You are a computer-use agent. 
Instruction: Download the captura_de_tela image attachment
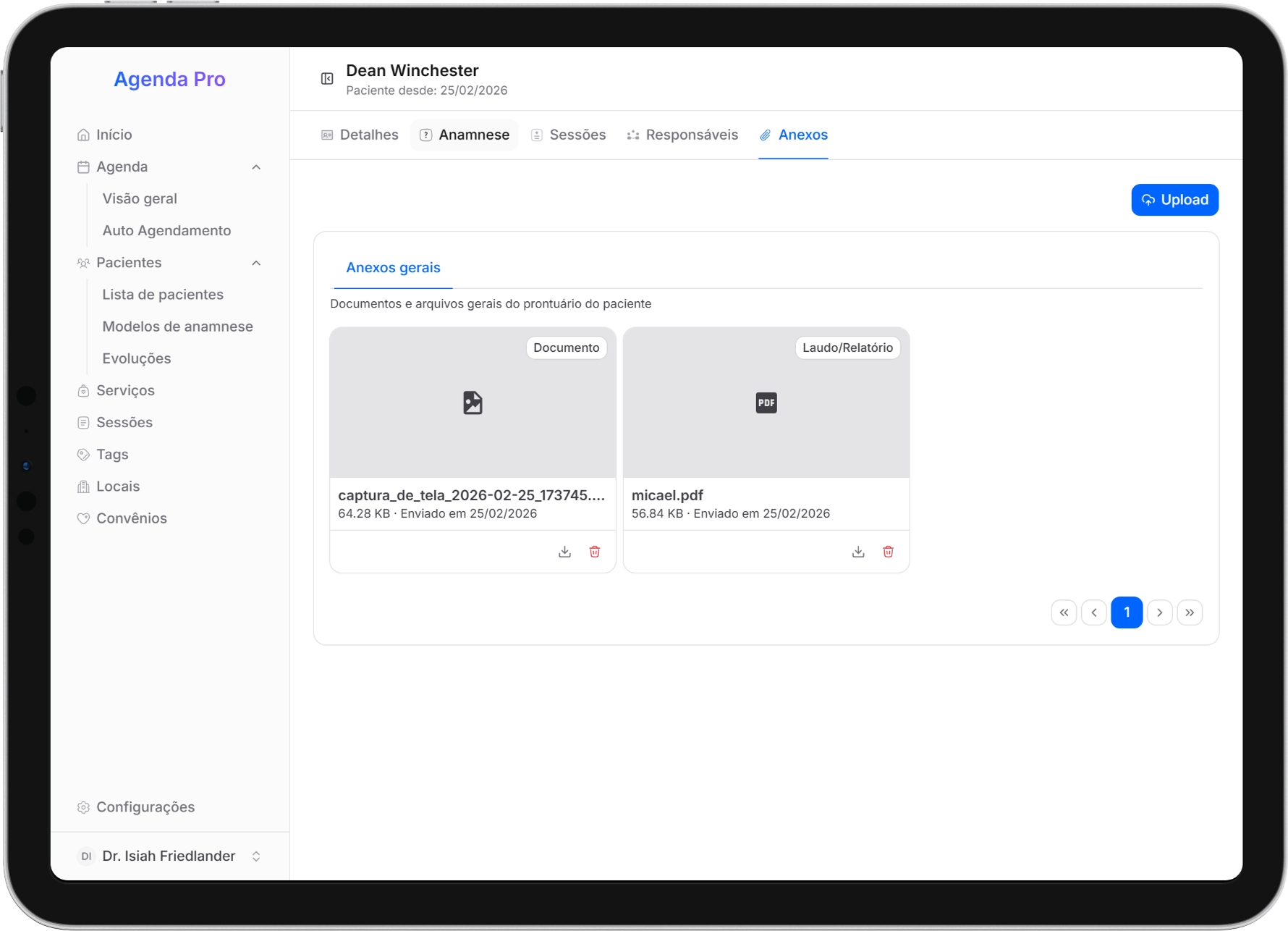[564, 552]
